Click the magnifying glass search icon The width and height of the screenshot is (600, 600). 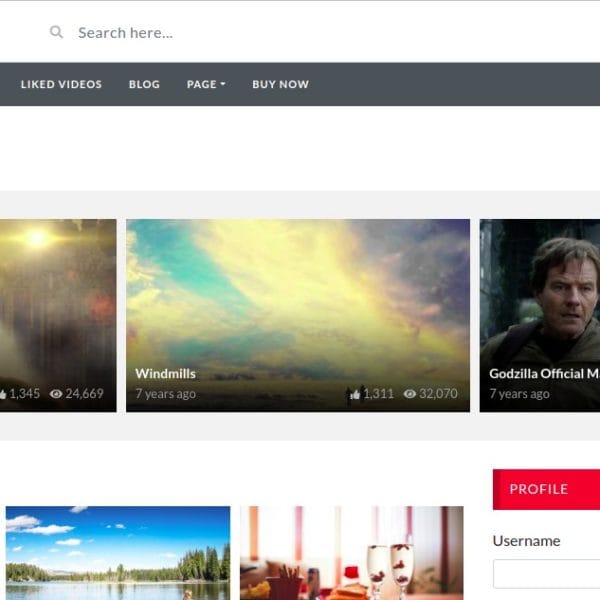tap(57, 32)
